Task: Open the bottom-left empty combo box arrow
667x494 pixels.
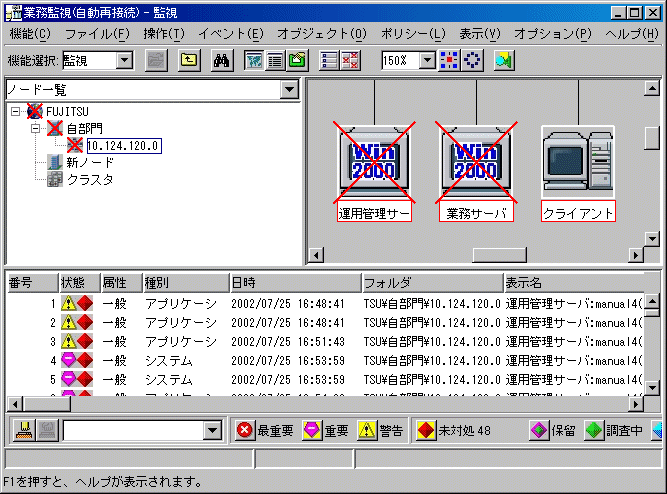Action: click(213, 431)
